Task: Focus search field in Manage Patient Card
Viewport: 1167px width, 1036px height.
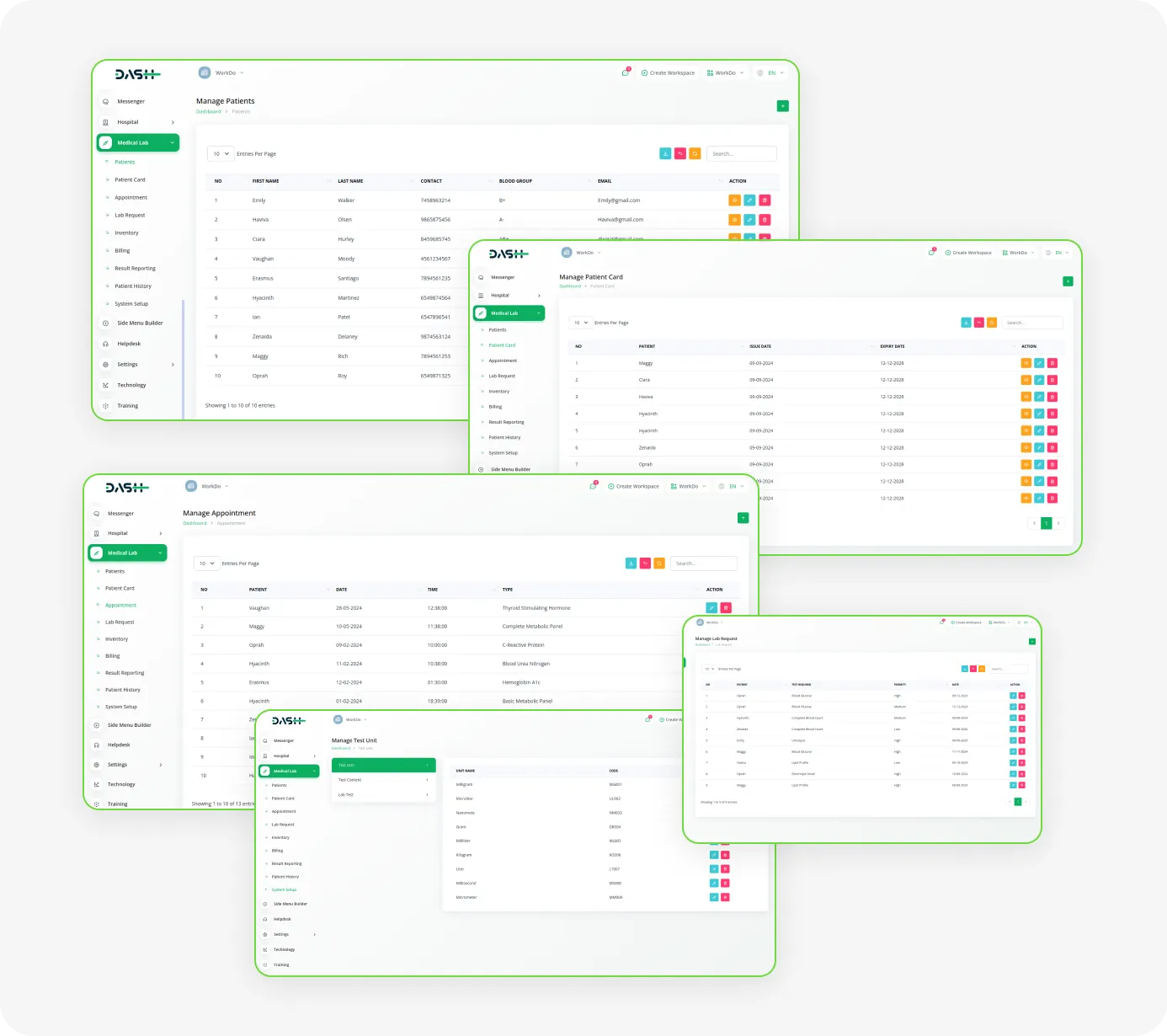Action: point(1032,323)
